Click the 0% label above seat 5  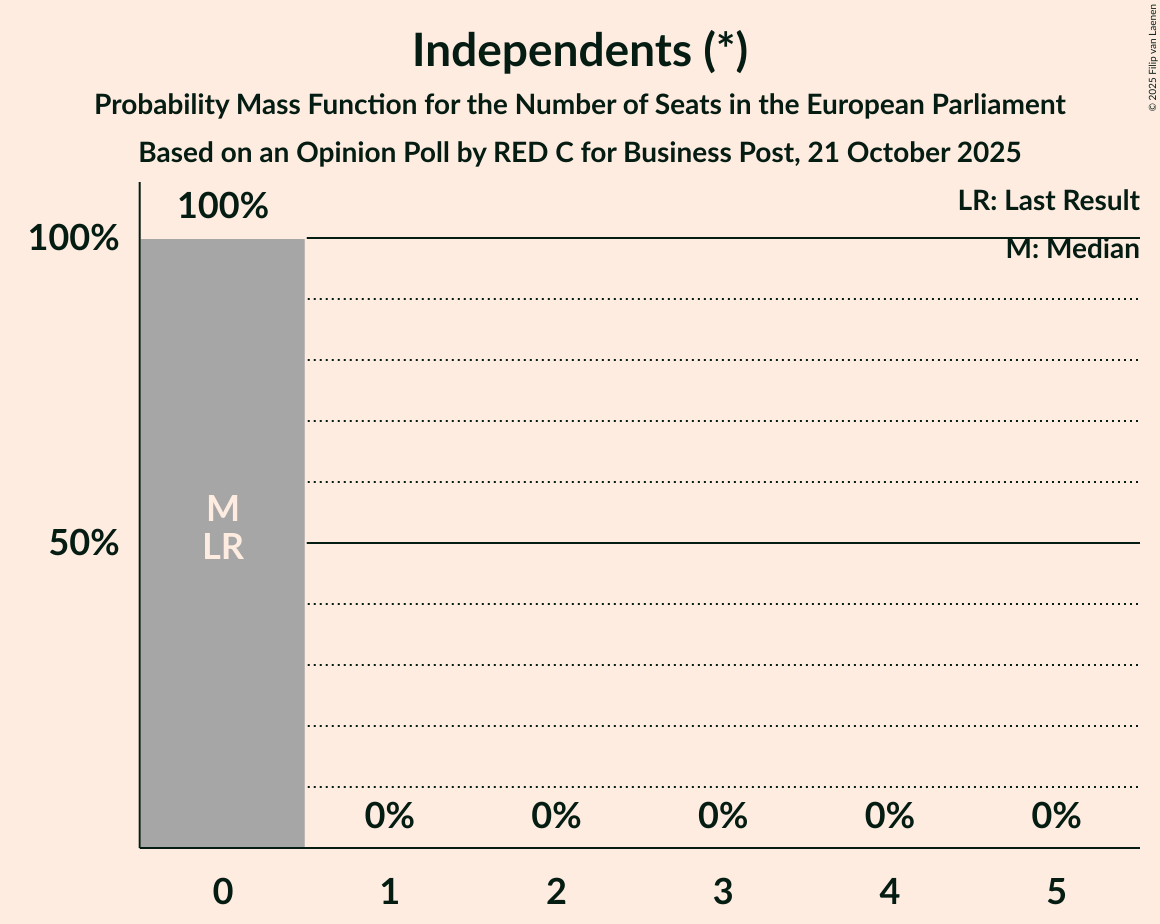click(x=1057, y=816)
